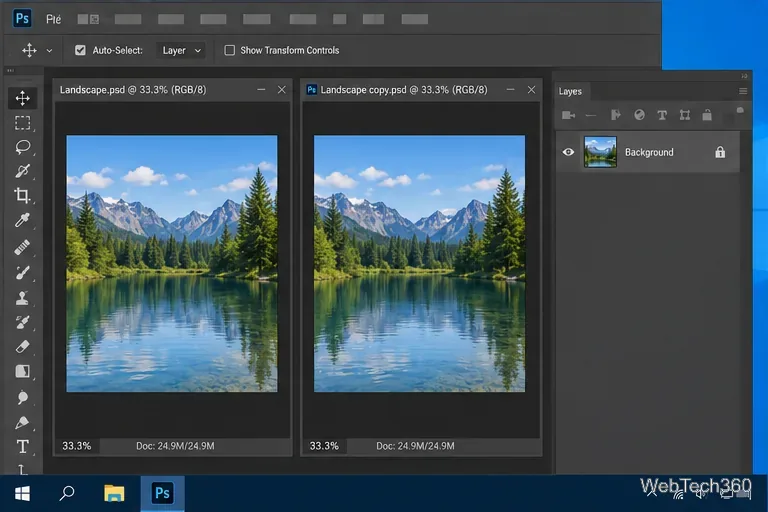Minimize the Landscape copy.psd window
Image resolution: width=768 pixels, height=512 pixels.
click(x=510, y=90)
